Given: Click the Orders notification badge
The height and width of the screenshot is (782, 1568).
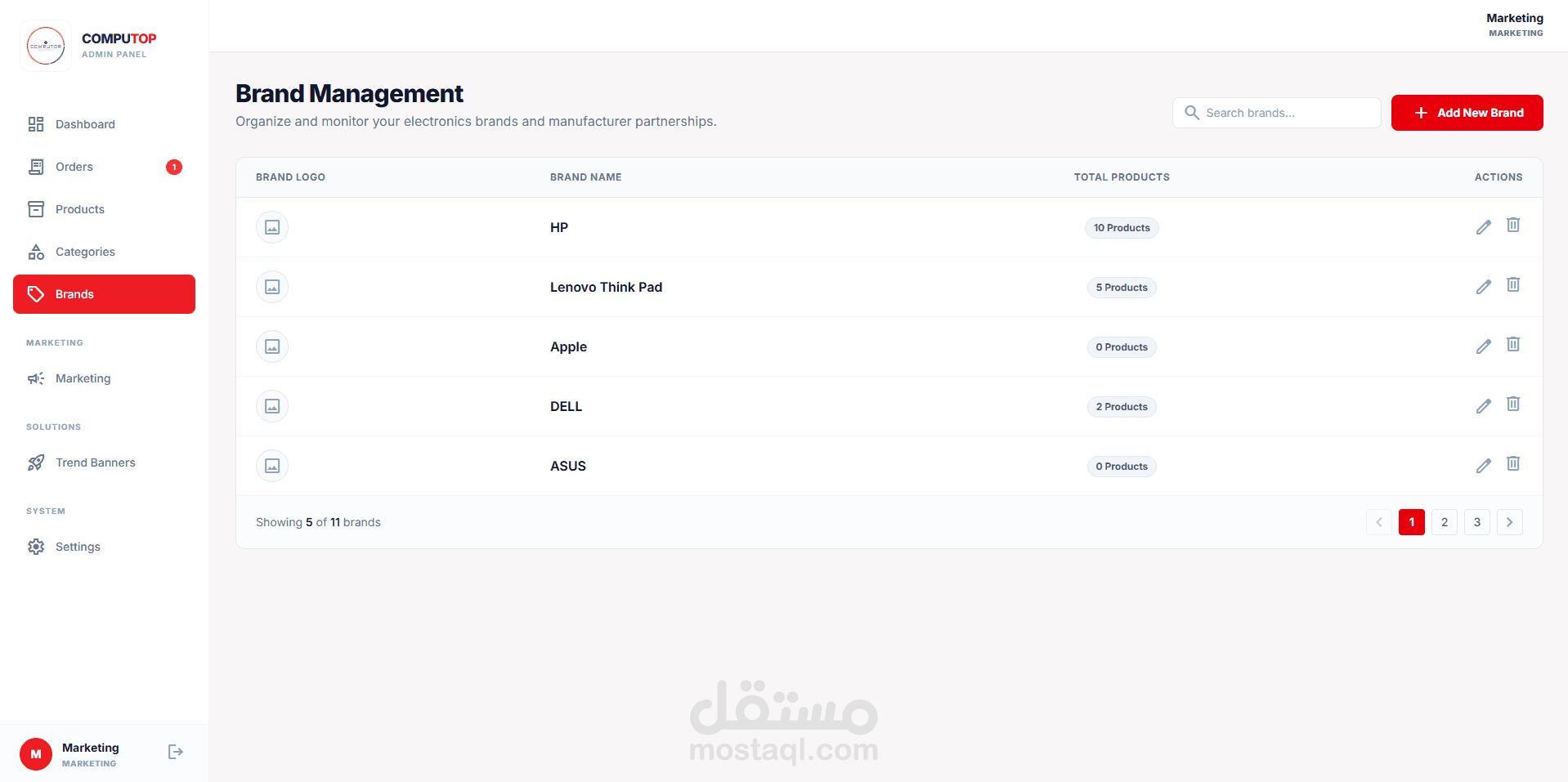Looking at the screenshot, I should 174,167.
